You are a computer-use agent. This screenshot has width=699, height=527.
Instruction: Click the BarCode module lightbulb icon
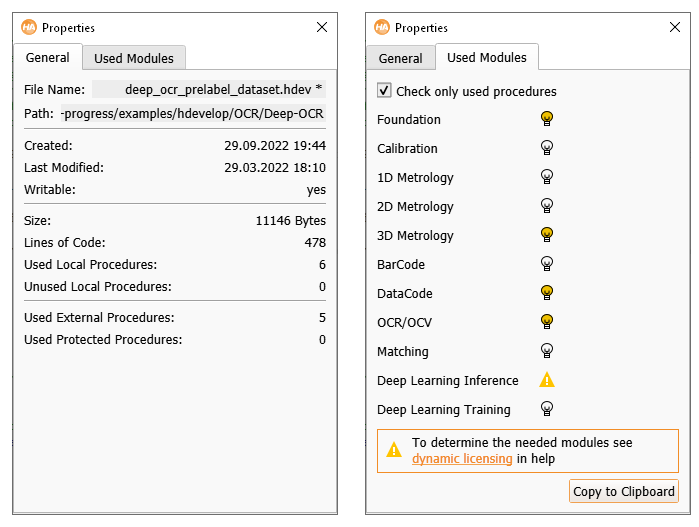(547, 264)
